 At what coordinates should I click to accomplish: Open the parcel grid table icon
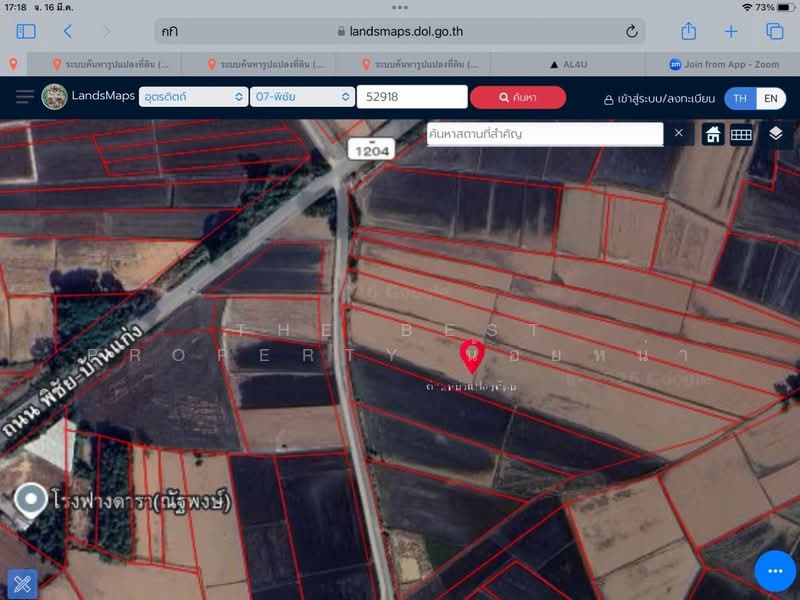(742, 133)
